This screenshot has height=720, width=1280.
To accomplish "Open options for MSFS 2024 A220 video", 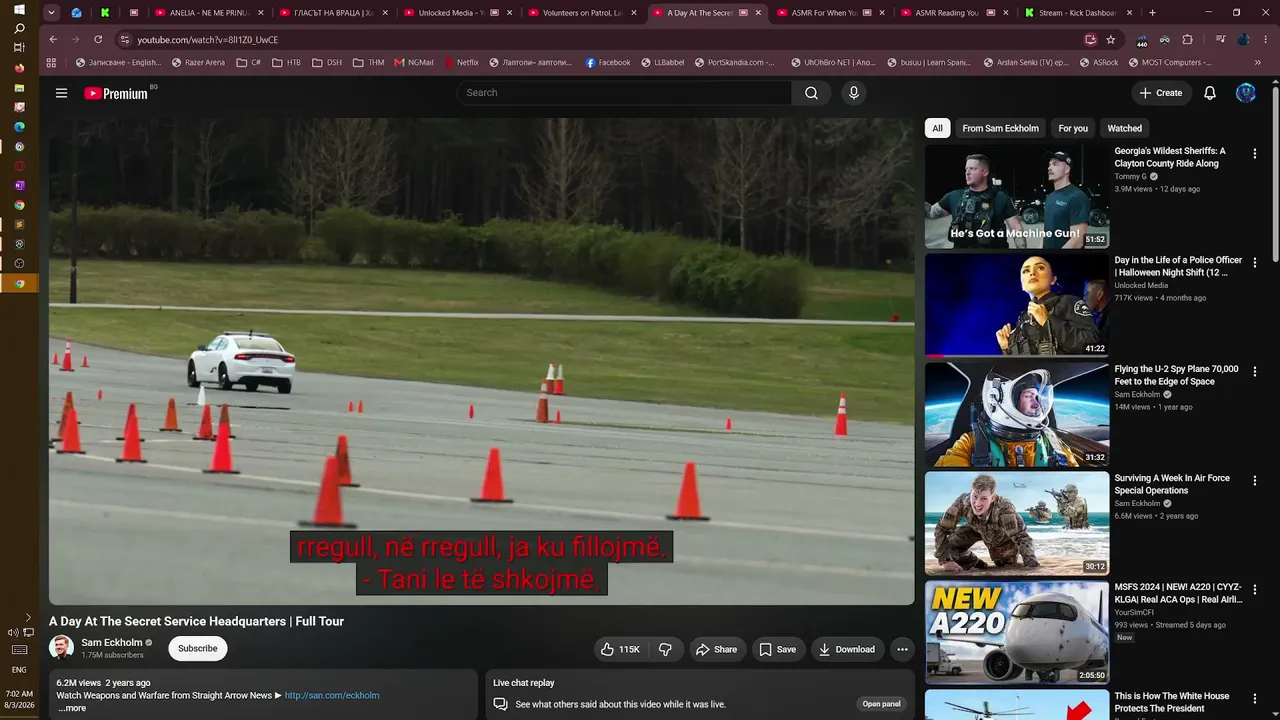I will pos(1255,590).
